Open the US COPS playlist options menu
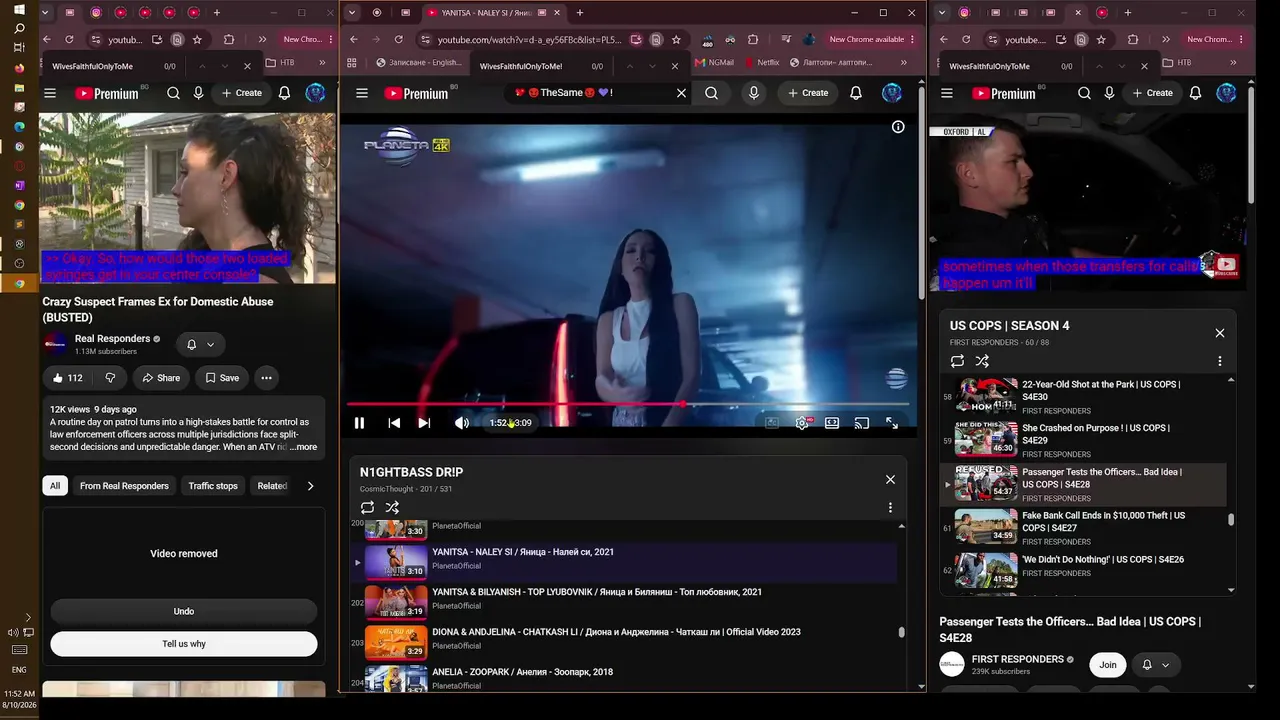Viewport: 1280px width, 720px height. pyautogui.click(x=1220, y=361)
